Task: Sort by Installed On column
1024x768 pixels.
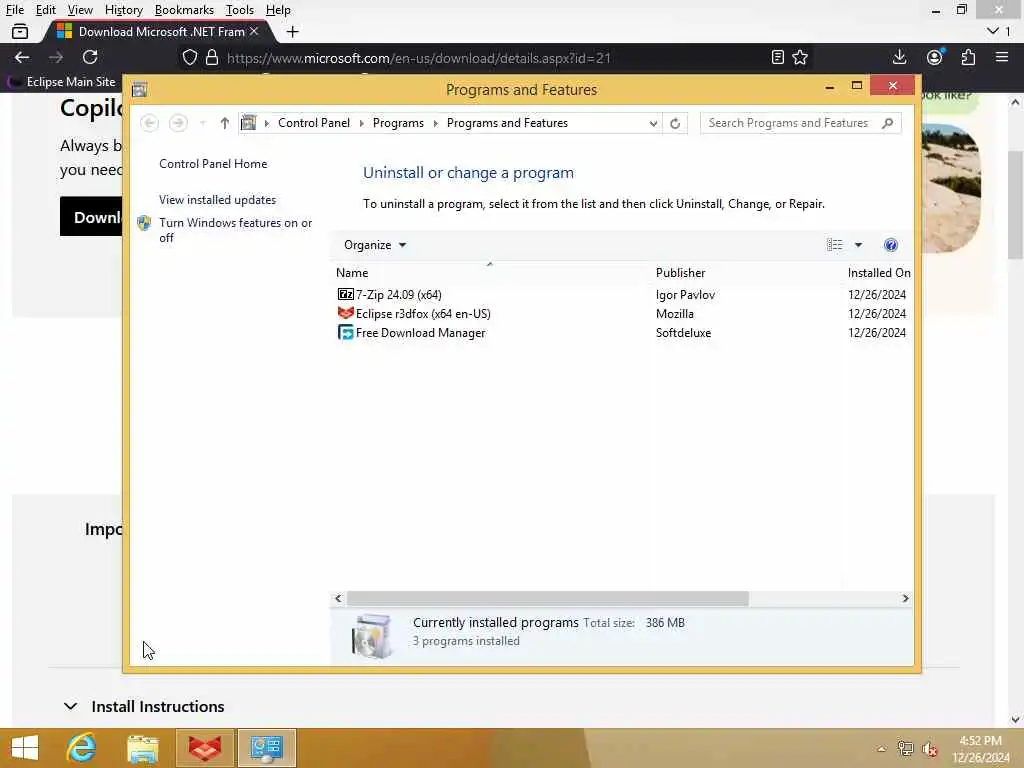Action: point(879,273)
